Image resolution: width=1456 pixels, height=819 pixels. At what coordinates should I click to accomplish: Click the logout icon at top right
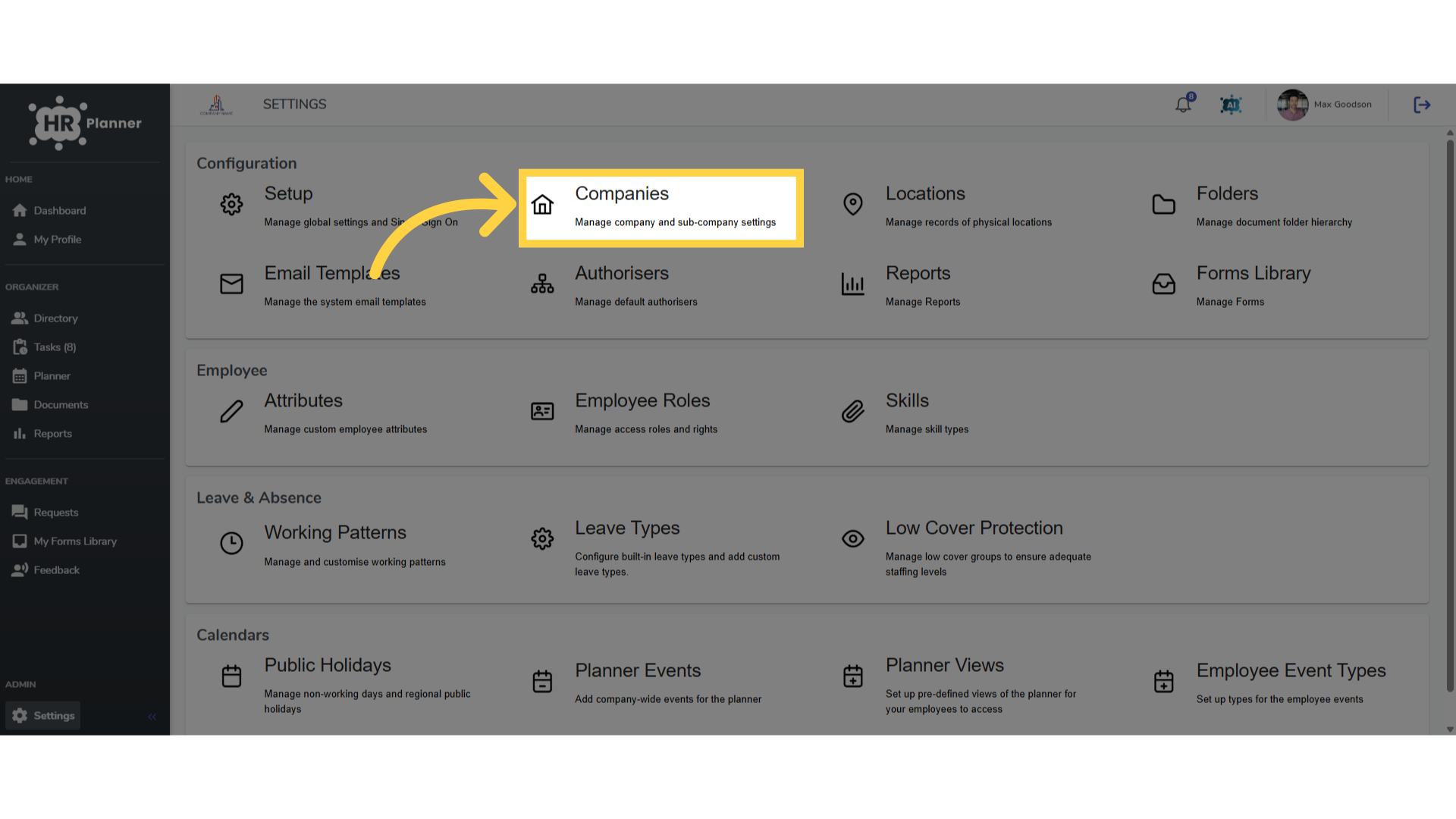[1422, 105]
